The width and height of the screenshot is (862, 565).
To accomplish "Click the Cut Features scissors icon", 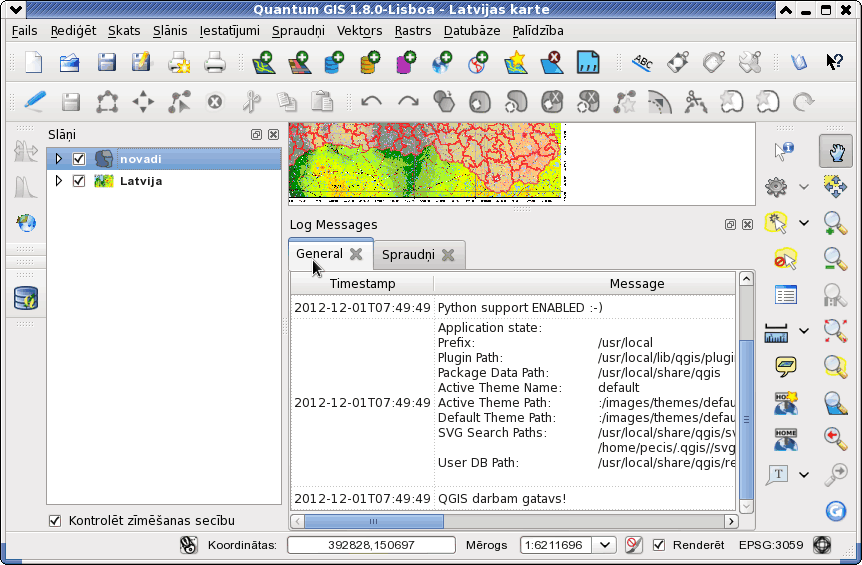I will tap(251, 102).
